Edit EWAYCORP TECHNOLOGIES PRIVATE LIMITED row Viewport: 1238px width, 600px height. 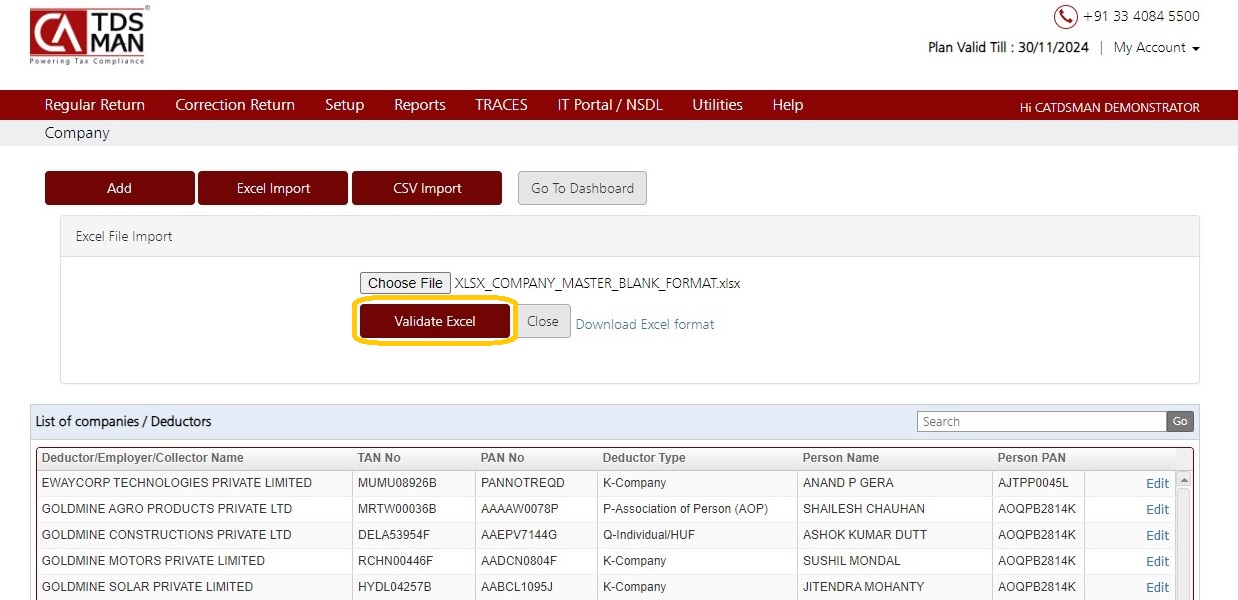click(x=1157, y=483)
